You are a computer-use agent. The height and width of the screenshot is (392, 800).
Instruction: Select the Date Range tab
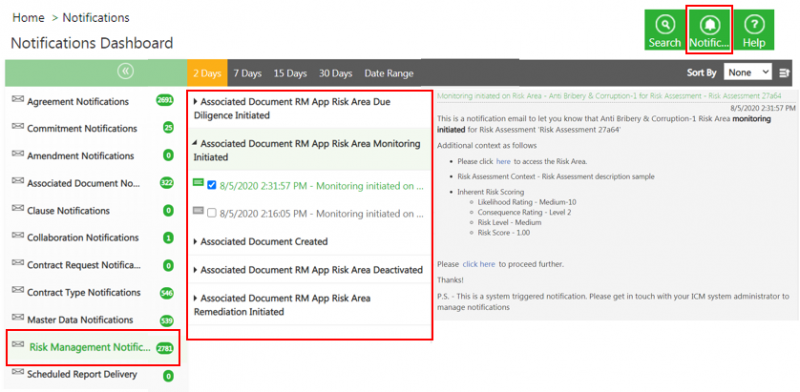click(389, 74)
